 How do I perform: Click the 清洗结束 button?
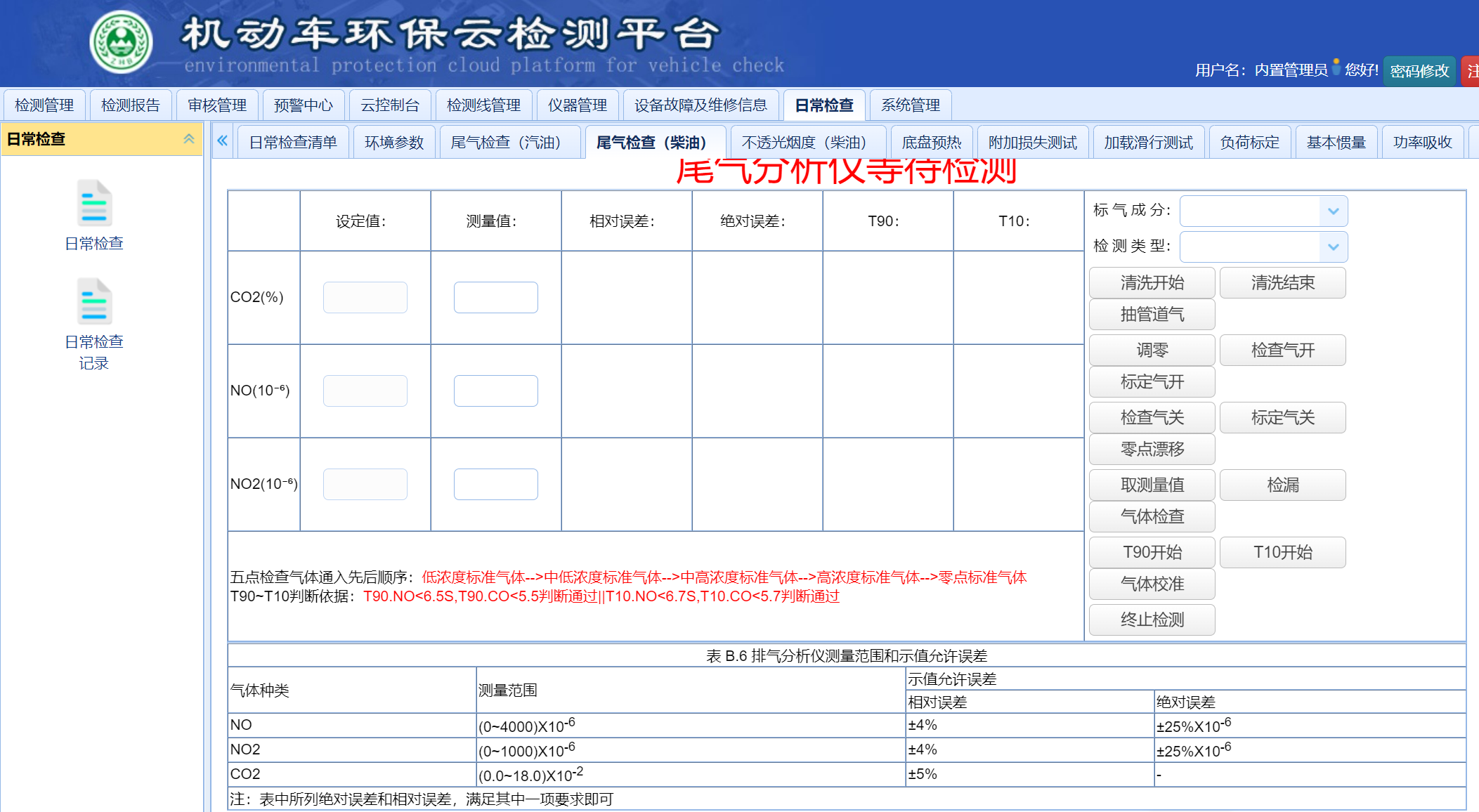1283,283
